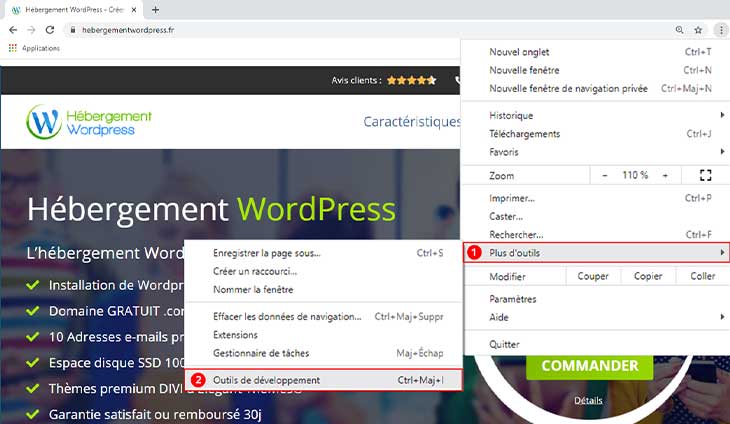The image size is (730, 424).
Task: Click the browser forward arrow
Action: (x=31, y=30)
